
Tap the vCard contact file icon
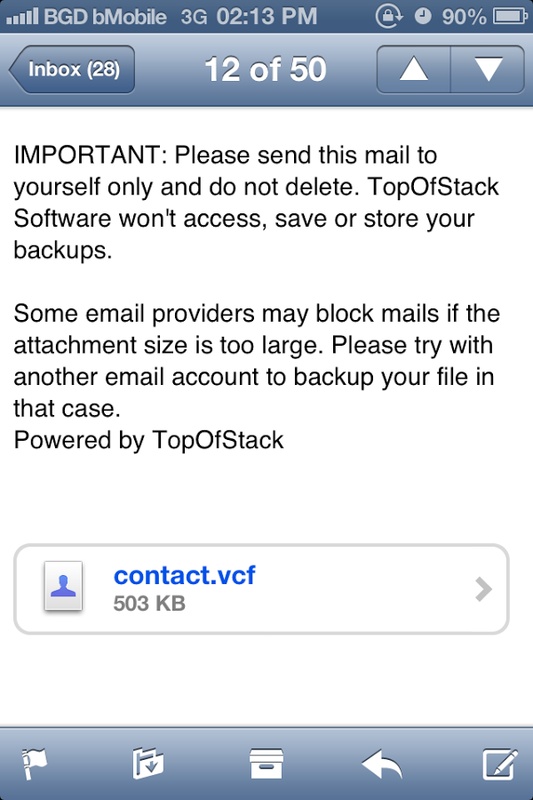(63, 586)
